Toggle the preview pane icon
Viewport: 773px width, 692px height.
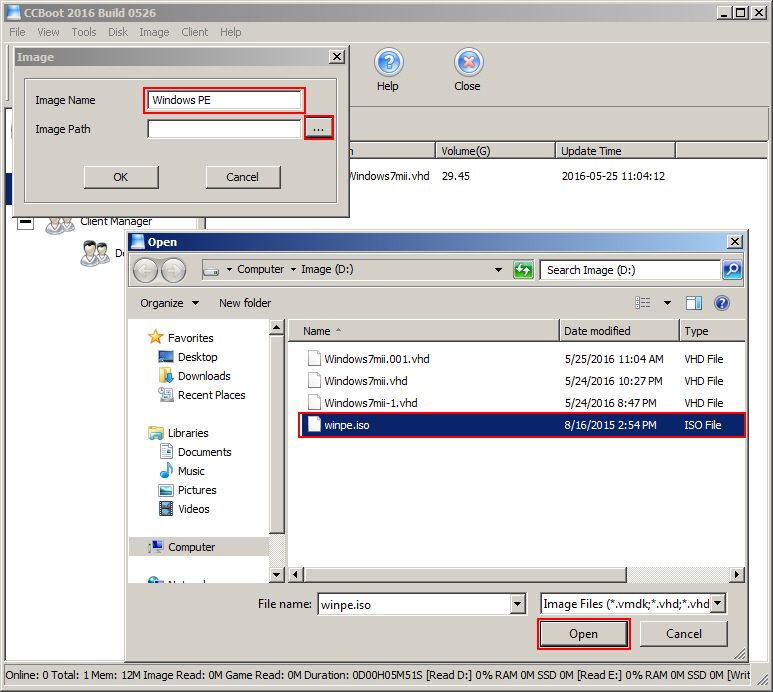(x=694, y=303)
